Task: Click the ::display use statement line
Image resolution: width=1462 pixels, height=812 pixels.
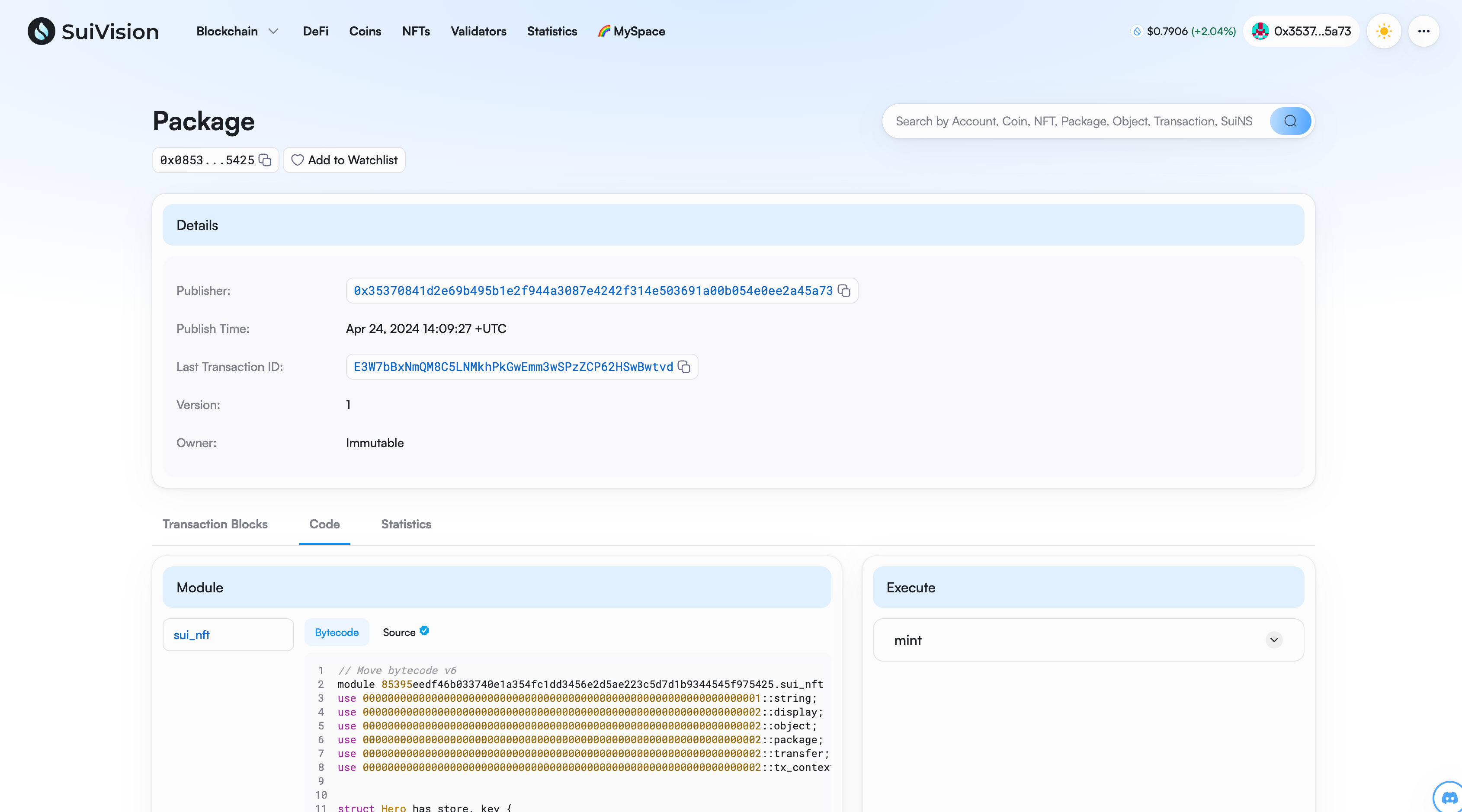Action: click(x=580, y=712)
